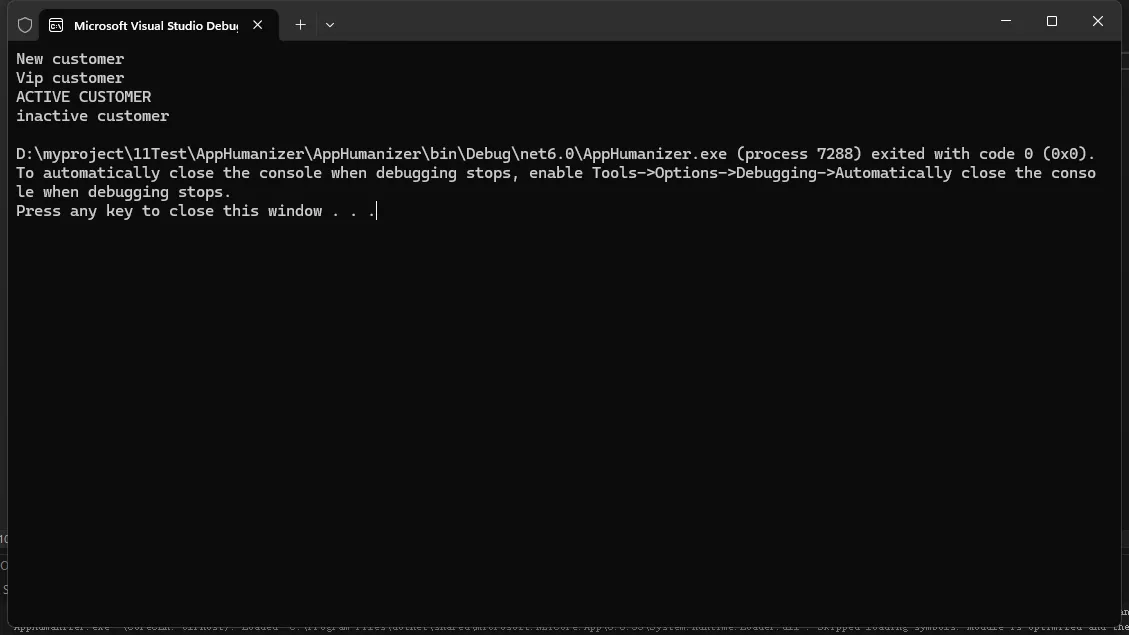Click the "New customer" output line
1129x635 pixels.
pos(70,59)
